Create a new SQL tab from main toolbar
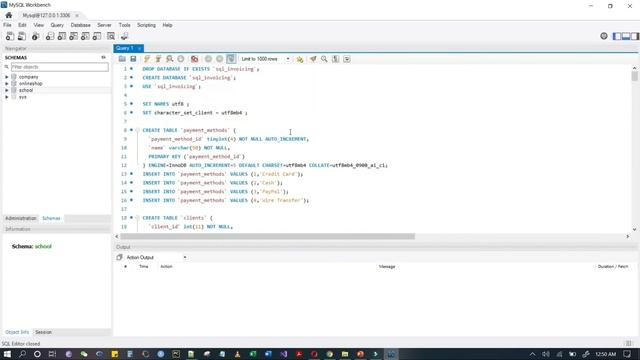Viewport: 640px width, 360px height. click(x=10, y=36)
